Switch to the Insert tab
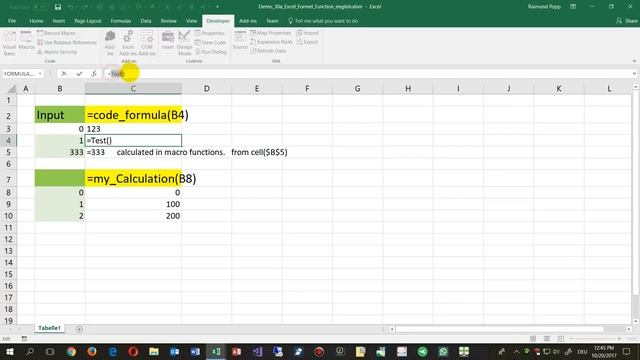This screenshot has width=640, height=360. pos(59,21)
